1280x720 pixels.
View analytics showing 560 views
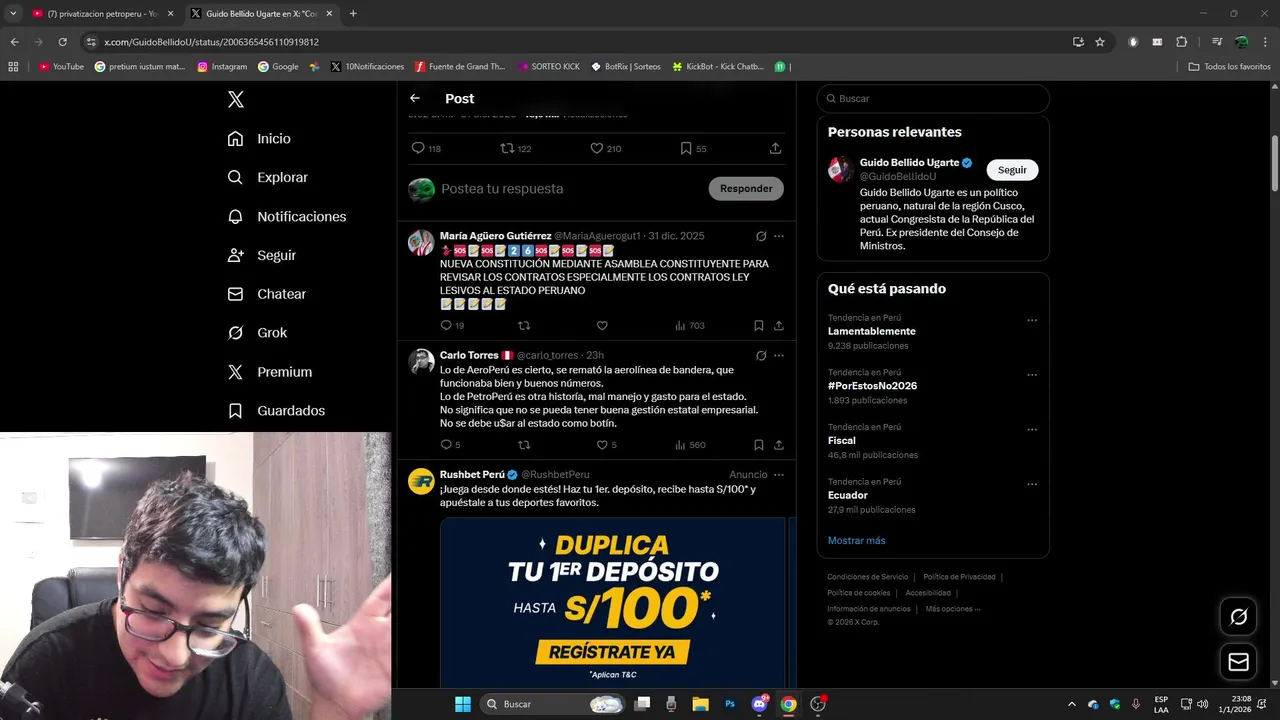pyautogui.click(x=690, y=445)
